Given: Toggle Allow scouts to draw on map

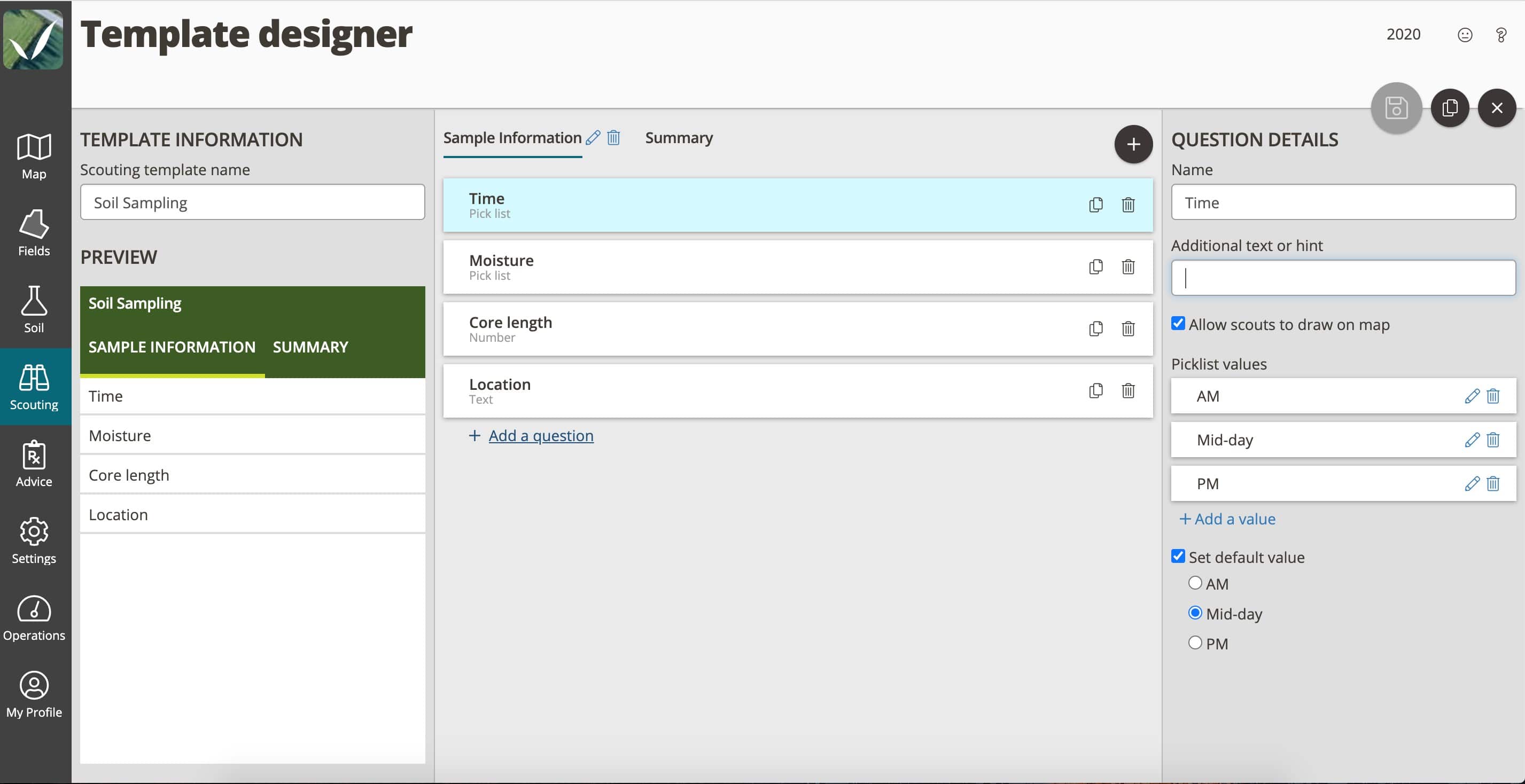Looking at the screenshot, I should 1178,324.
